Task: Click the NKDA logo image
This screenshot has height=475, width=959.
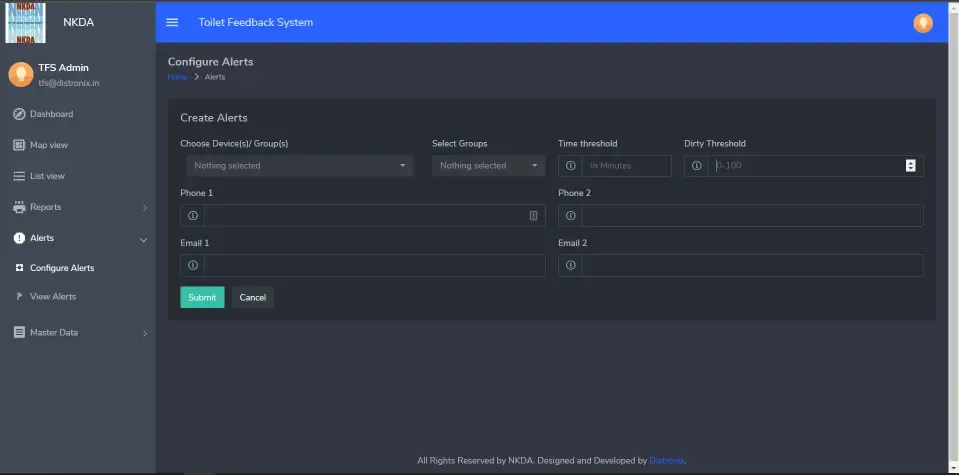Action: tap(26, 22)
